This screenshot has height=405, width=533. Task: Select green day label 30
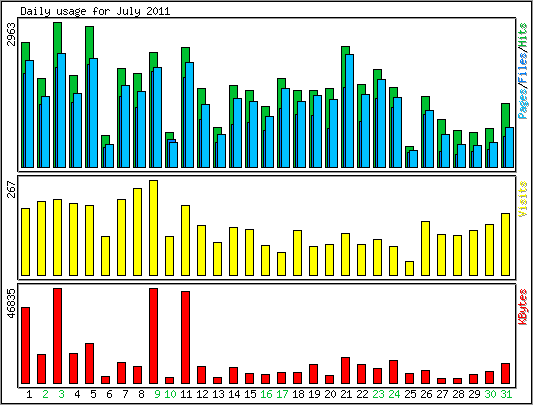click(490, 394)
